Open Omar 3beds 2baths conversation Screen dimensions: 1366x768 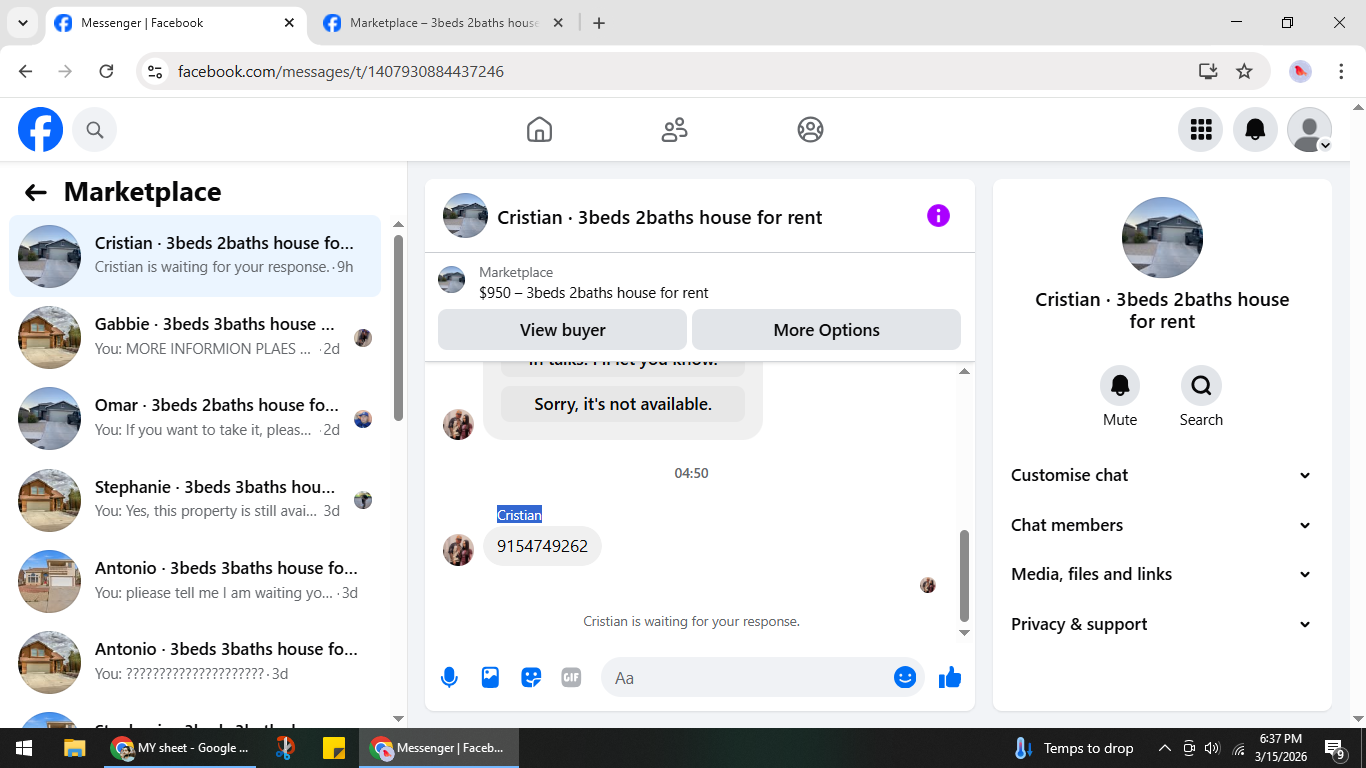pyautogui.click(x=195, y=418)
